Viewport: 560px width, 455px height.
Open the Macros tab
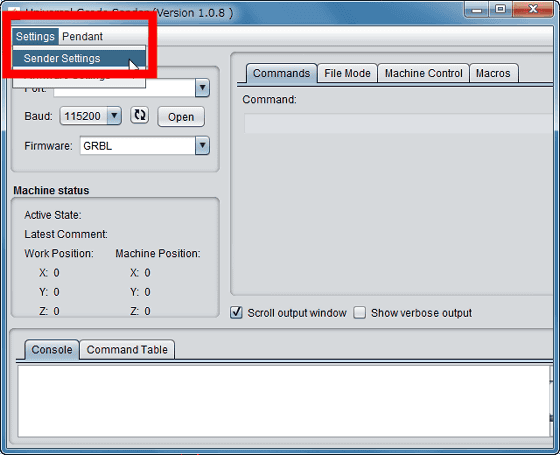pyautogui.click(x=493, y=73)
